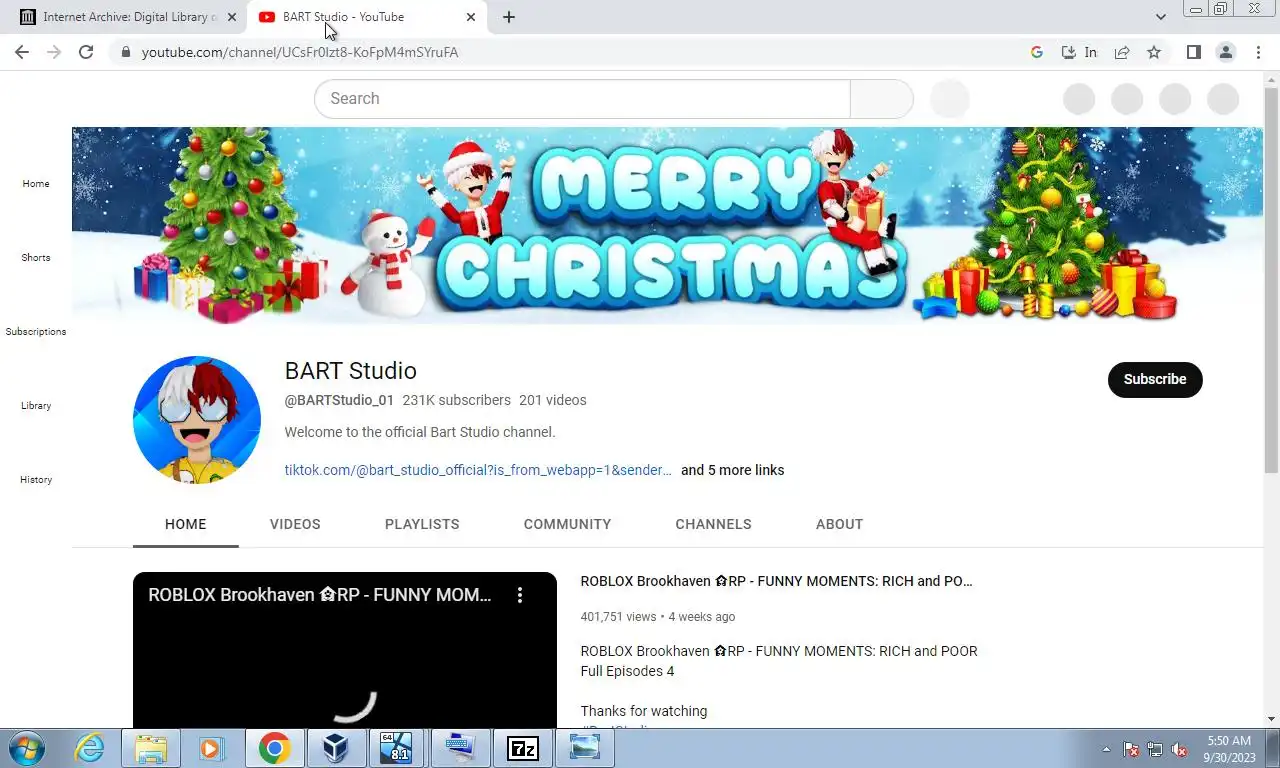Click title overlay on featured video
This screenshot has width=1280, height=768.
coord(320,595)
